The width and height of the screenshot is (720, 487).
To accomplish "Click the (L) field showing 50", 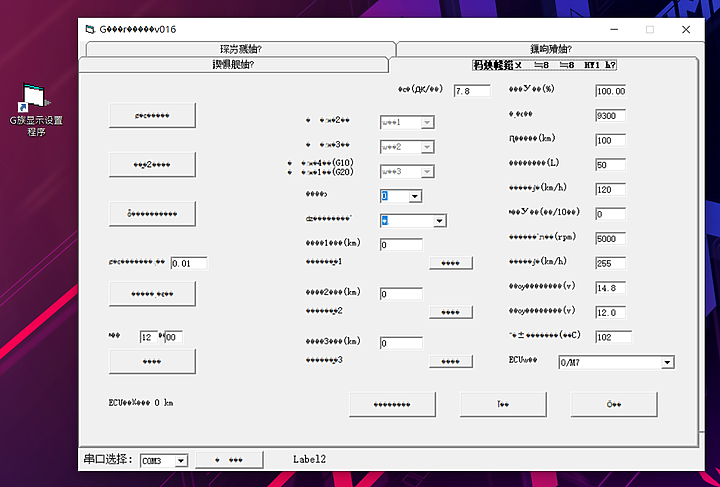I will 611,165.
